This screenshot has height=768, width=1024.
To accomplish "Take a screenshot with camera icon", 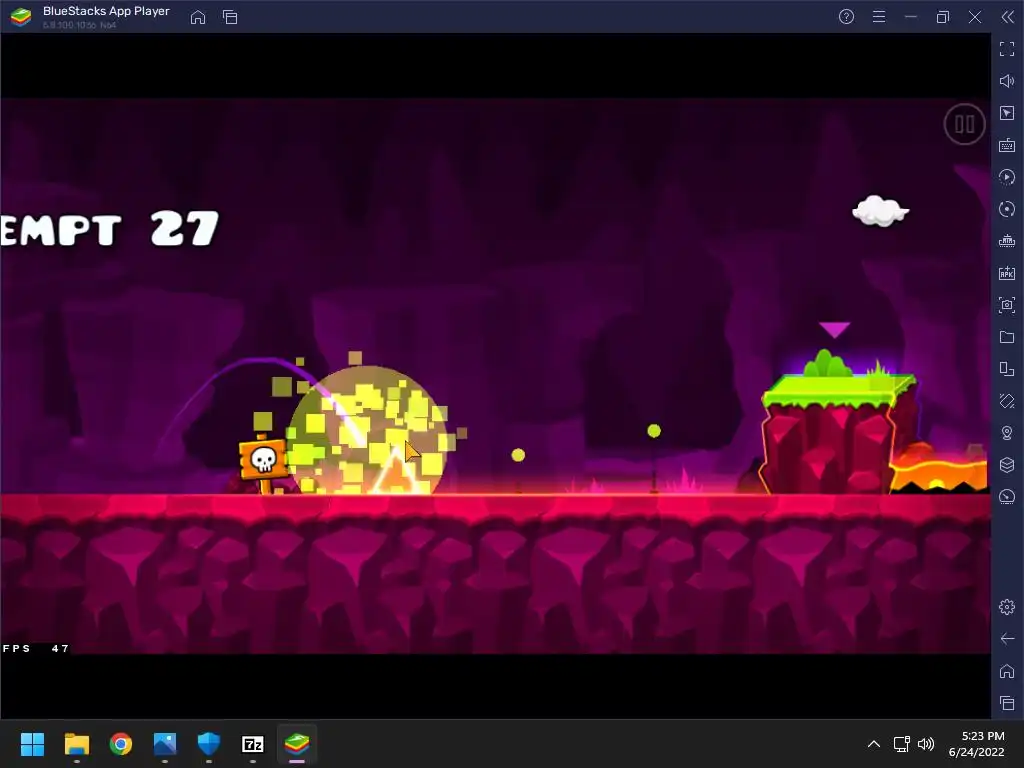I will (x=1007, y=305).
